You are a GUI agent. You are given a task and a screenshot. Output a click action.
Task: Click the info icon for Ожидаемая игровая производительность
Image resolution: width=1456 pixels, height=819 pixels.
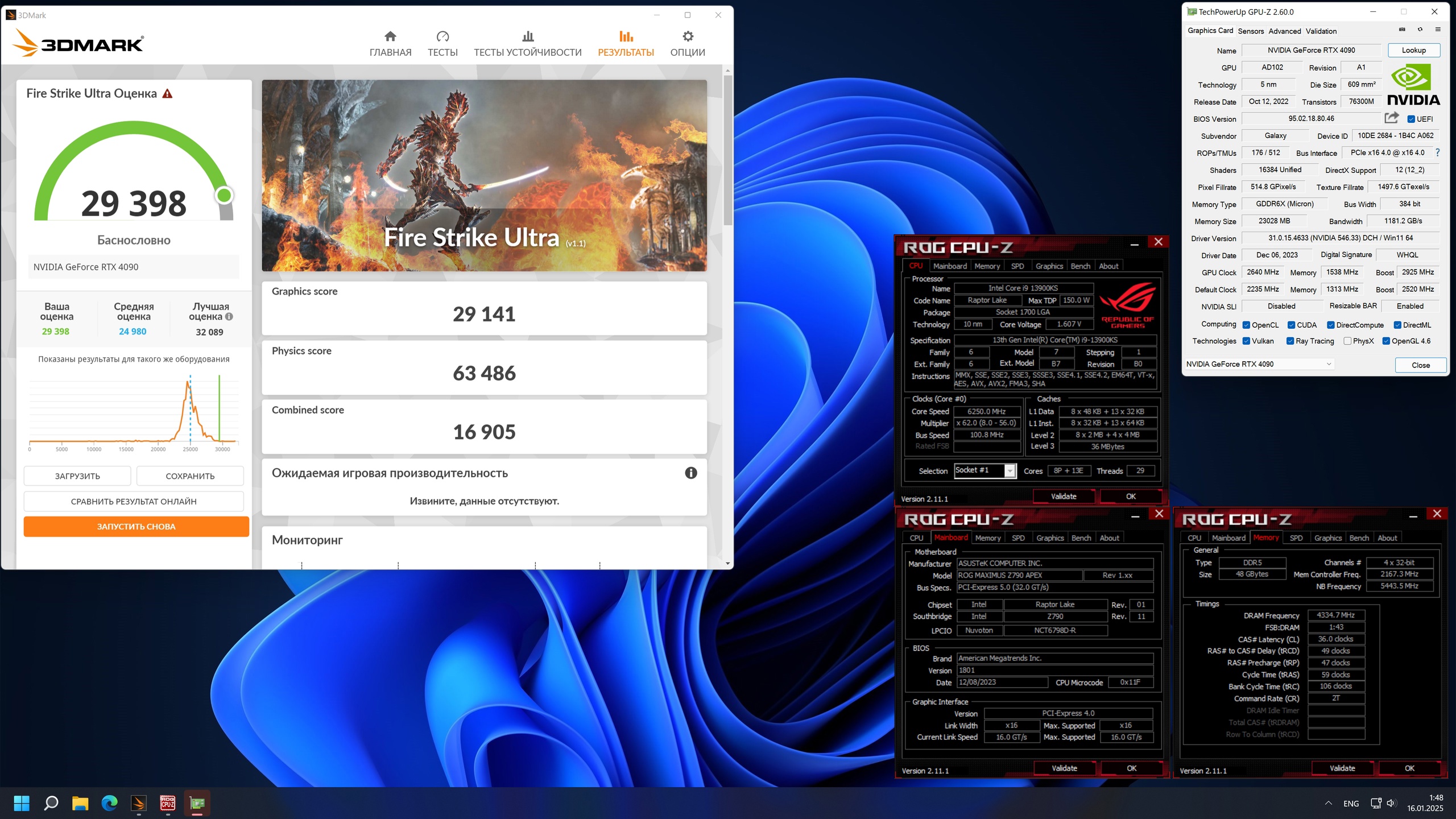tap(691, 473)
